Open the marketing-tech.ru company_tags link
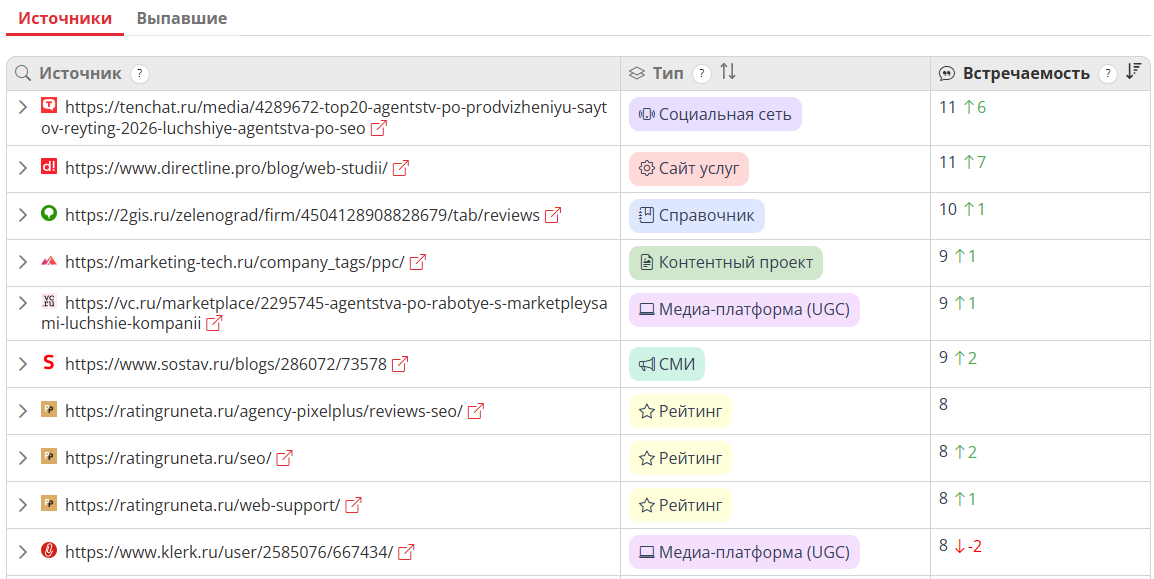The image size is (1154, 579). point(234,263)
